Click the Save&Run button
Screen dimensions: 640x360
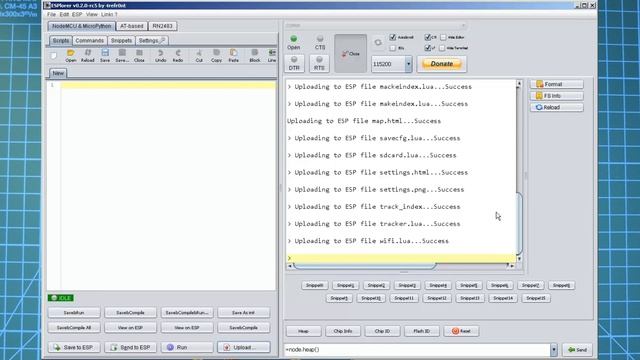click(x=74, y=313)
